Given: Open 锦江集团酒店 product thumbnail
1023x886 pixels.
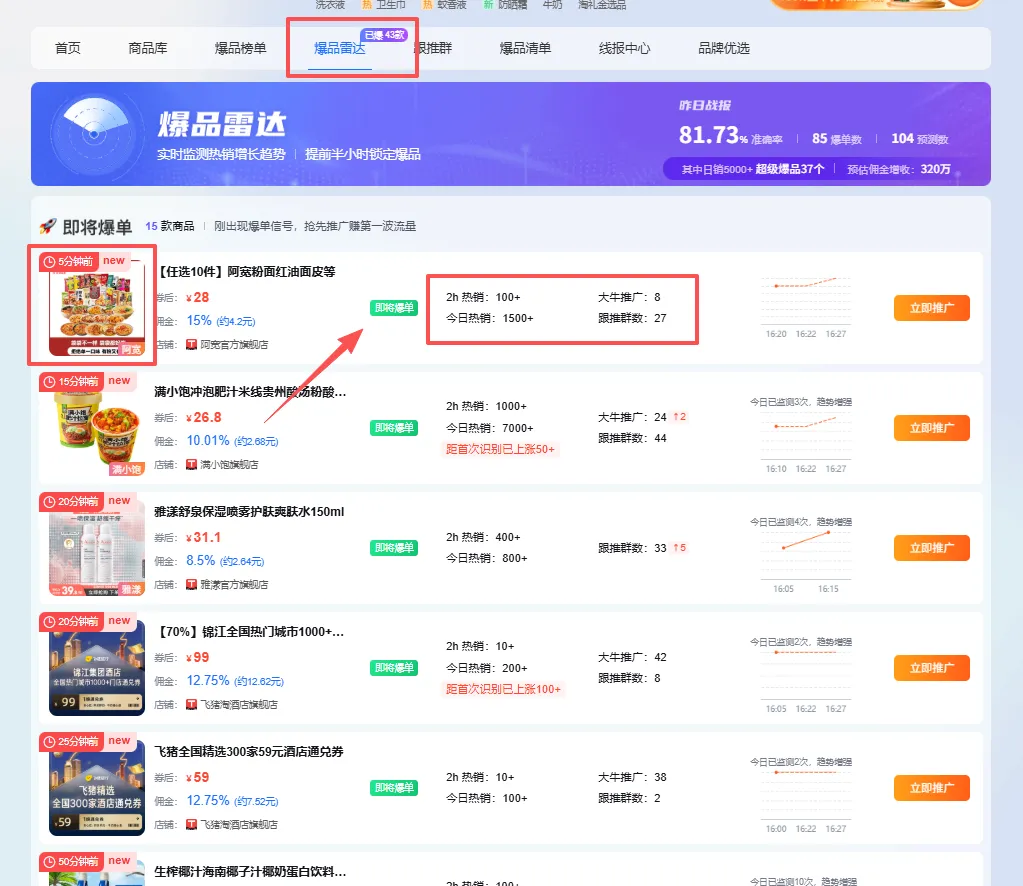Looking at the screenshot, I should pyautogui.click(x=97, y=668).
